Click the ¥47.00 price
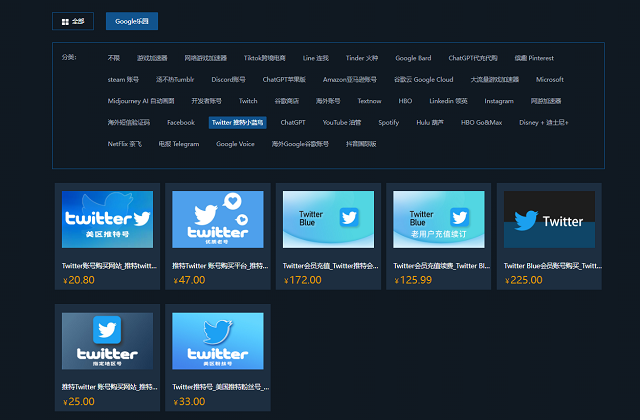 pos(189,280)
